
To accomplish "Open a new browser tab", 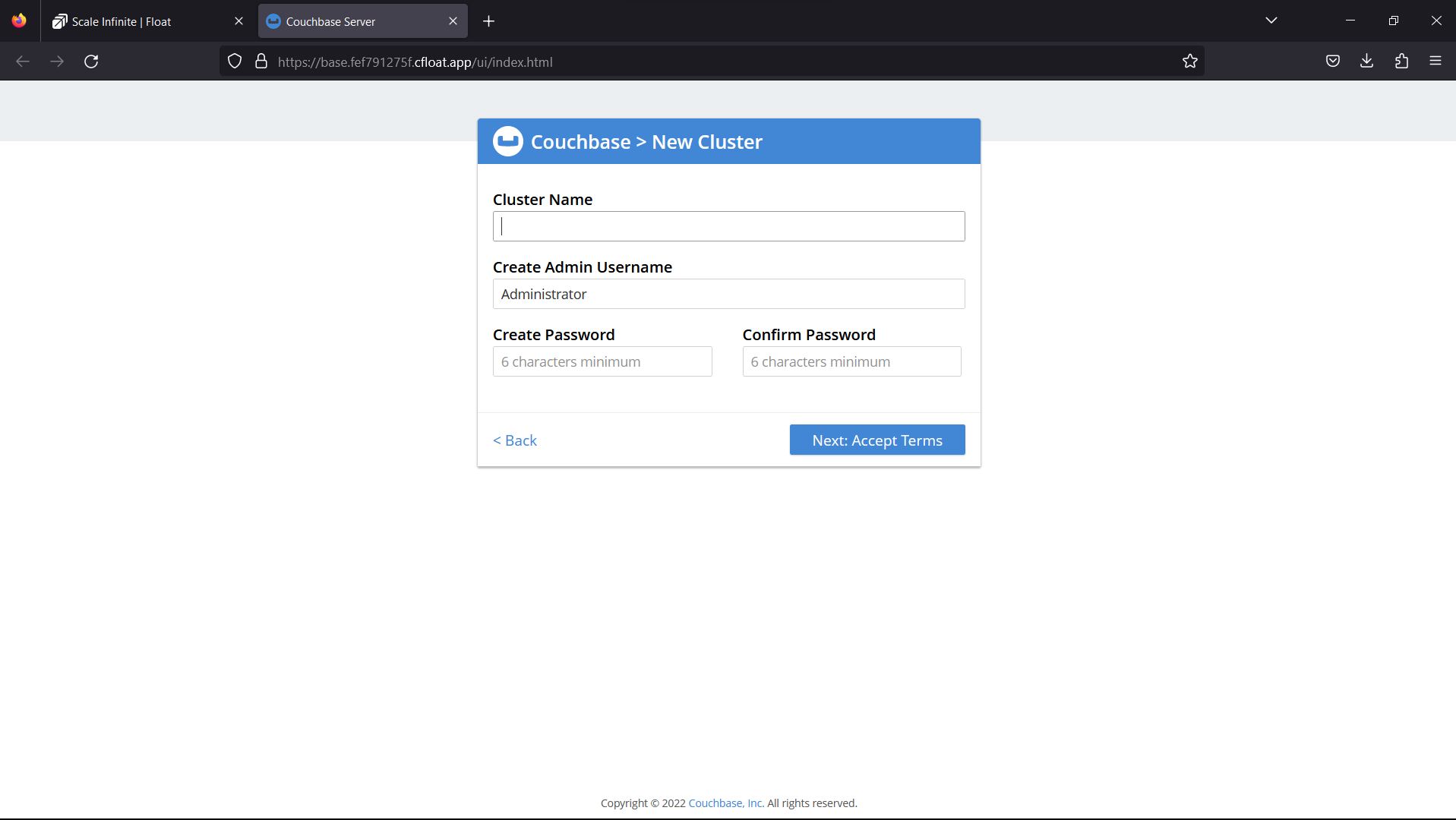I will click(489, 21).
